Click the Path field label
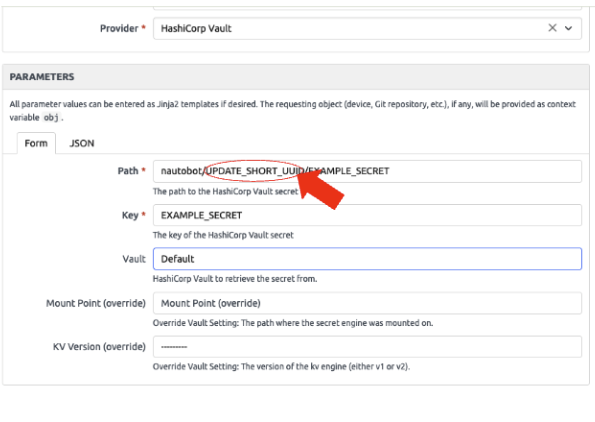The image size is (595, 422). [131, 171]
